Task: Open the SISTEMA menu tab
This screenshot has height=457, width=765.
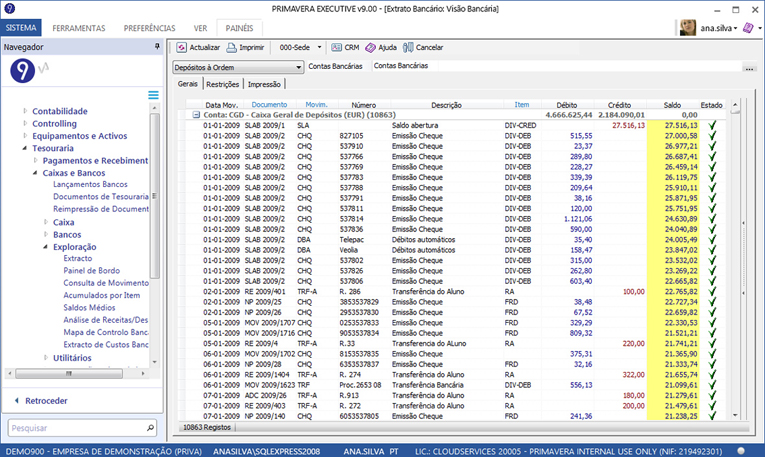Action: [21, 28]
